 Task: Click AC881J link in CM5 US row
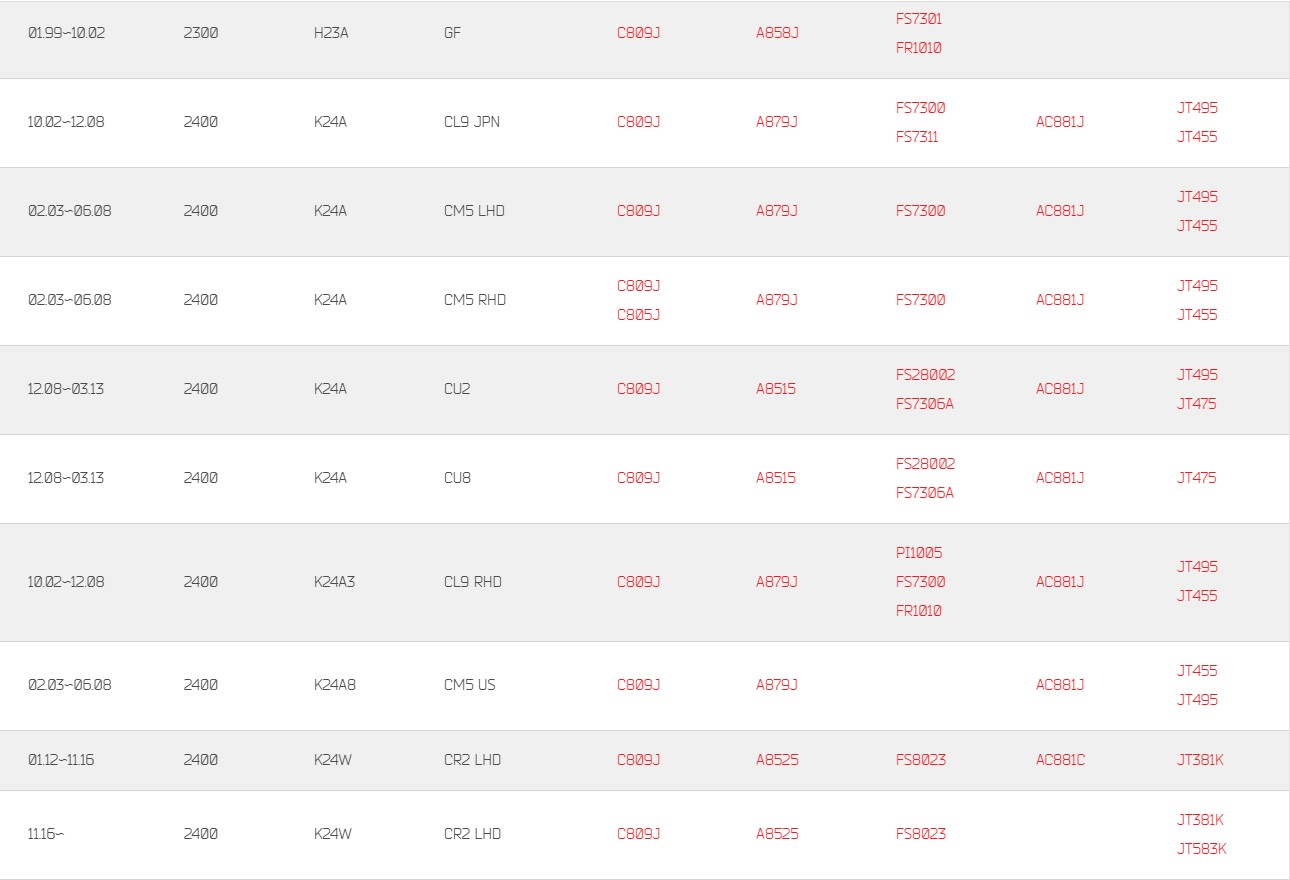coord(1060,685)
